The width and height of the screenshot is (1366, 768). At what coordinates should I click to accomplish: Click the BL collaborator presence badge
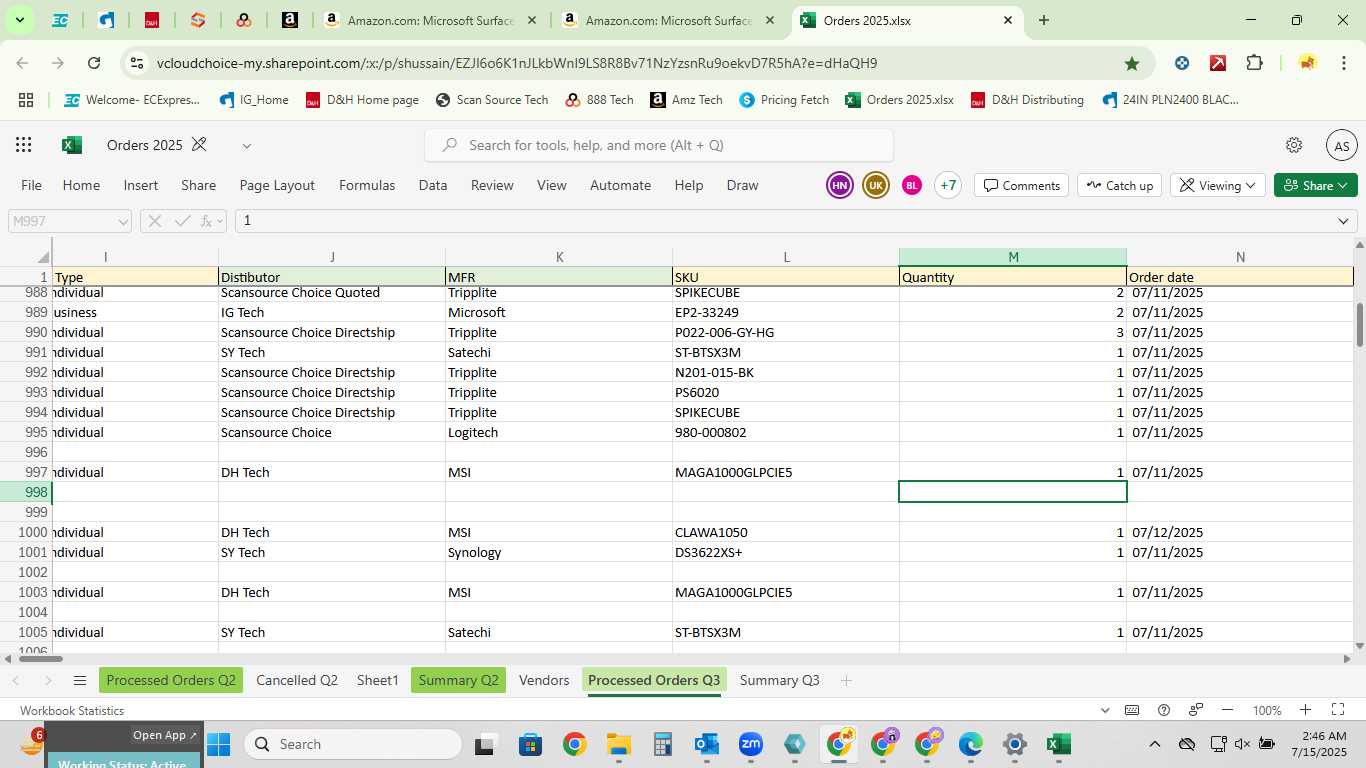(x=911, y=185)
